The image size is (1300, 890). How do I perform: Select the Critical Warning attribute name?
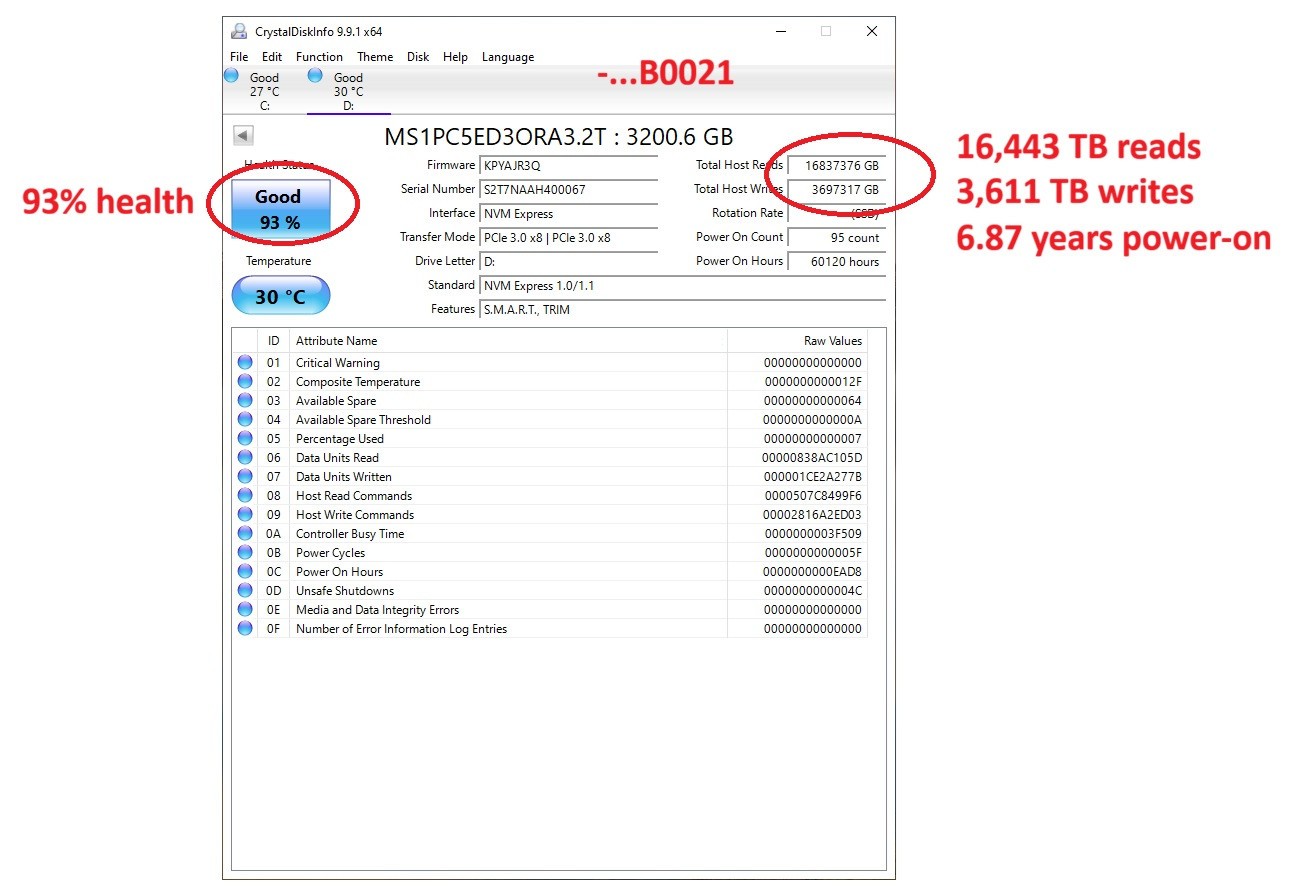pos(338,363)
